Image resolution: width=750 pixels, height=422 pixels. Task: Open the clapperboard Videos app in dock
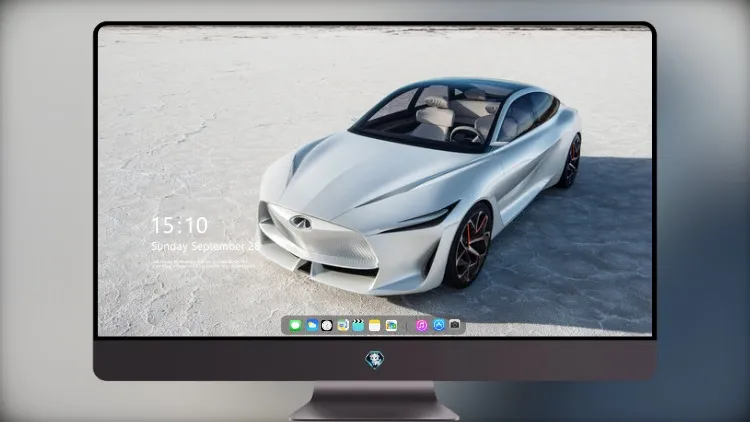pyautogui.click(x=358, y=325)
